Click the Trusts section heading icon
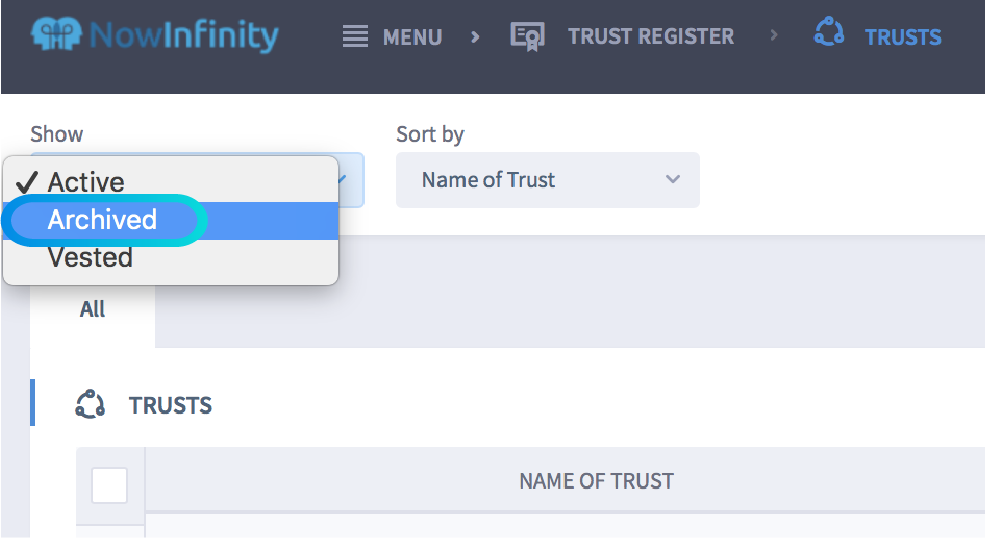Screen dimensions: 985x538 tap(91, 405)
